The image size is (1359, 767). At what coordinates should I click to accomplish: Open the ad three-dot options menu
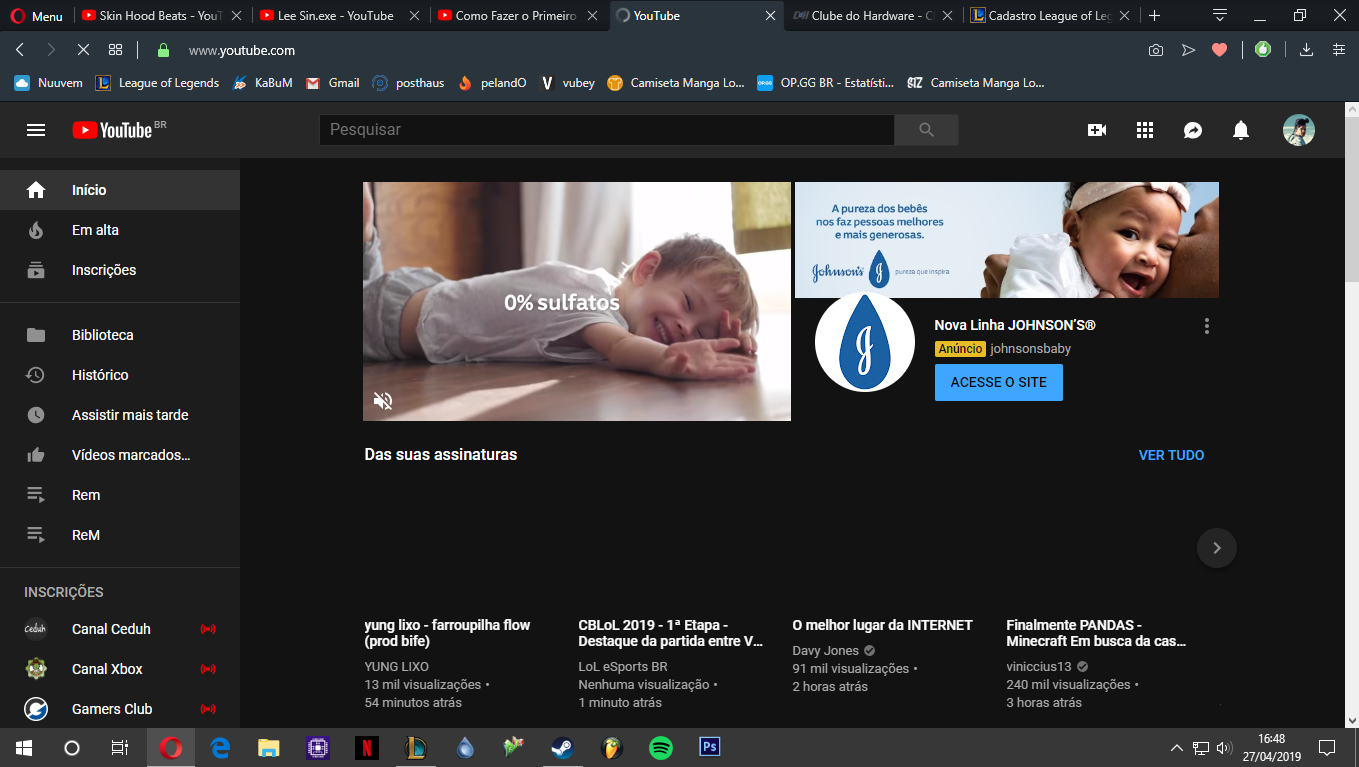coord(1207,326)
